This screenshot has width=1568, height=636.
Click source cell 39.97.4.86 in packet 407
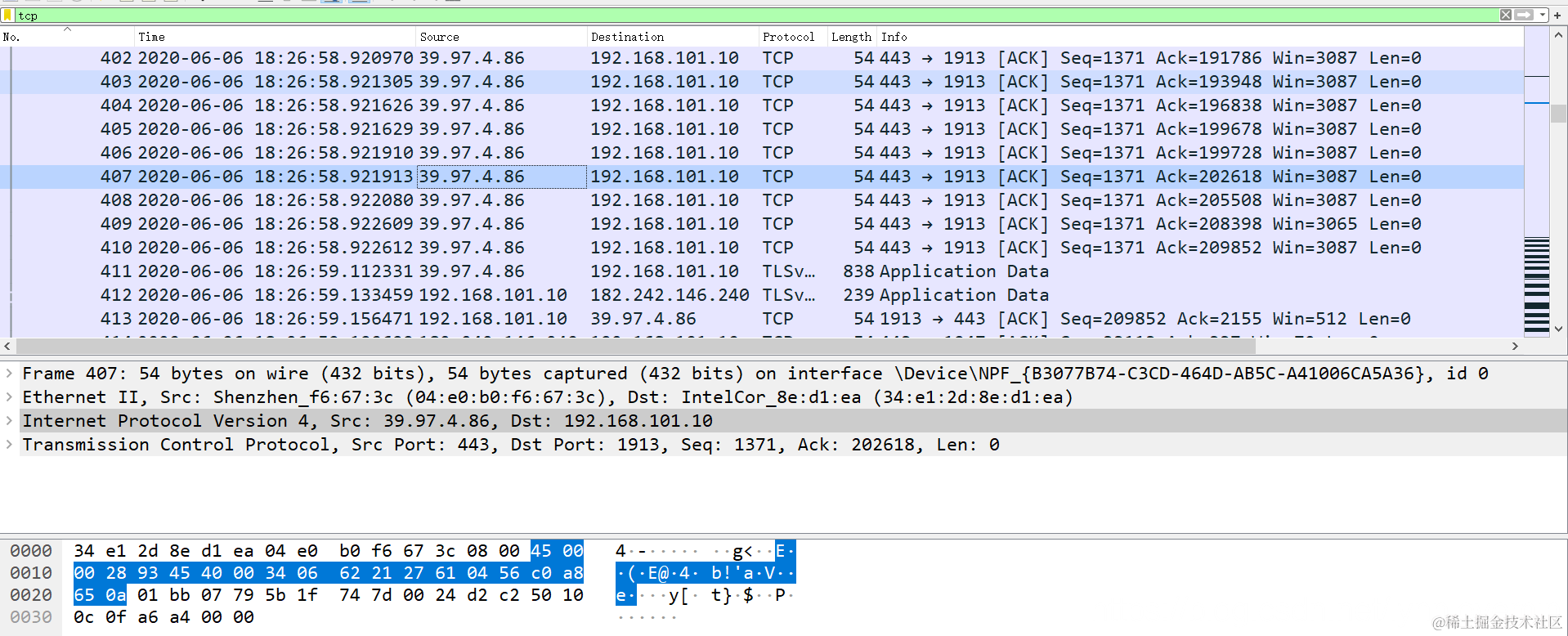click(502, 177)
